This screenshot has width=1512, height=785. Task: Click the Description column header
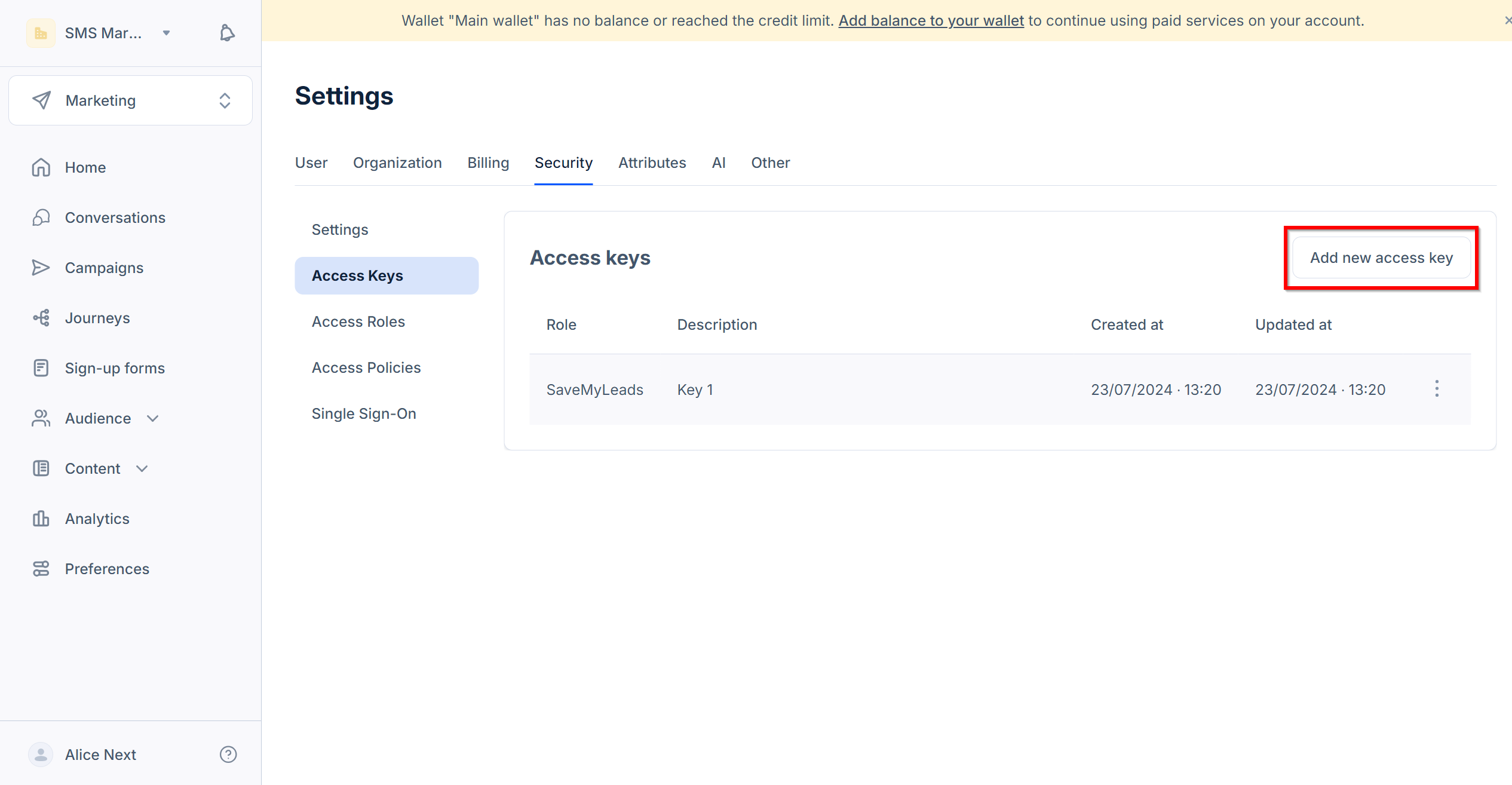[x=717, y=325]
